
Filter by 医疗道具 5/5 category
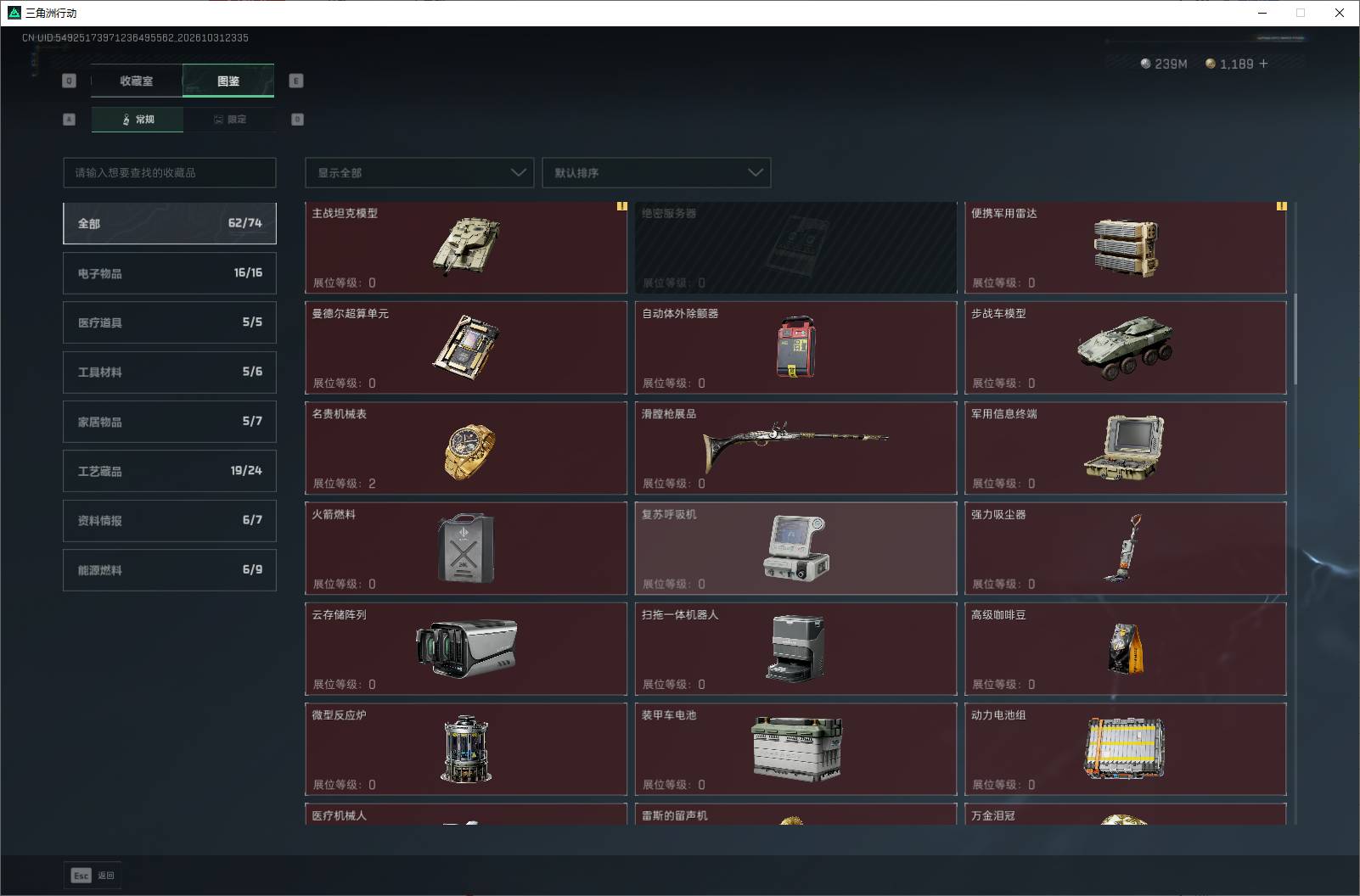point(170,322)
